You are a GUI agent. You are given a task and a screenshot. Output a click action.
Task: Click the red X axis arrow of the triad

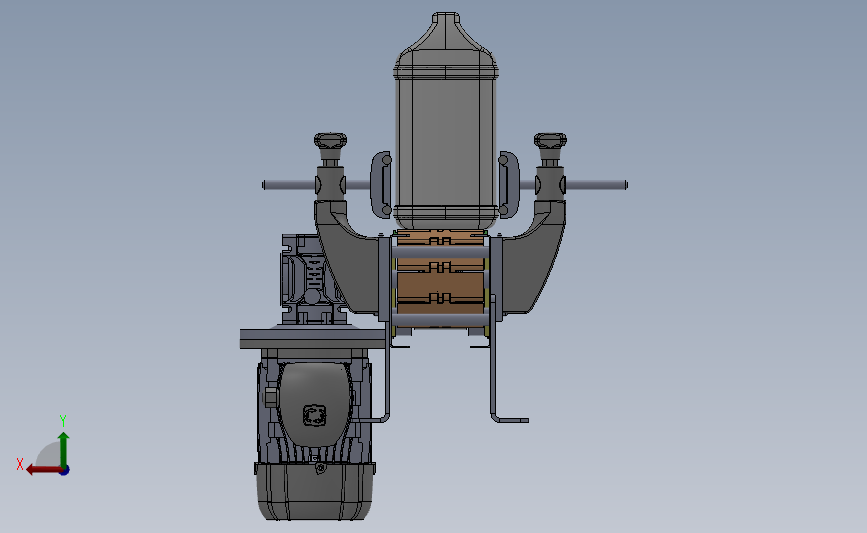pos(43,469)
